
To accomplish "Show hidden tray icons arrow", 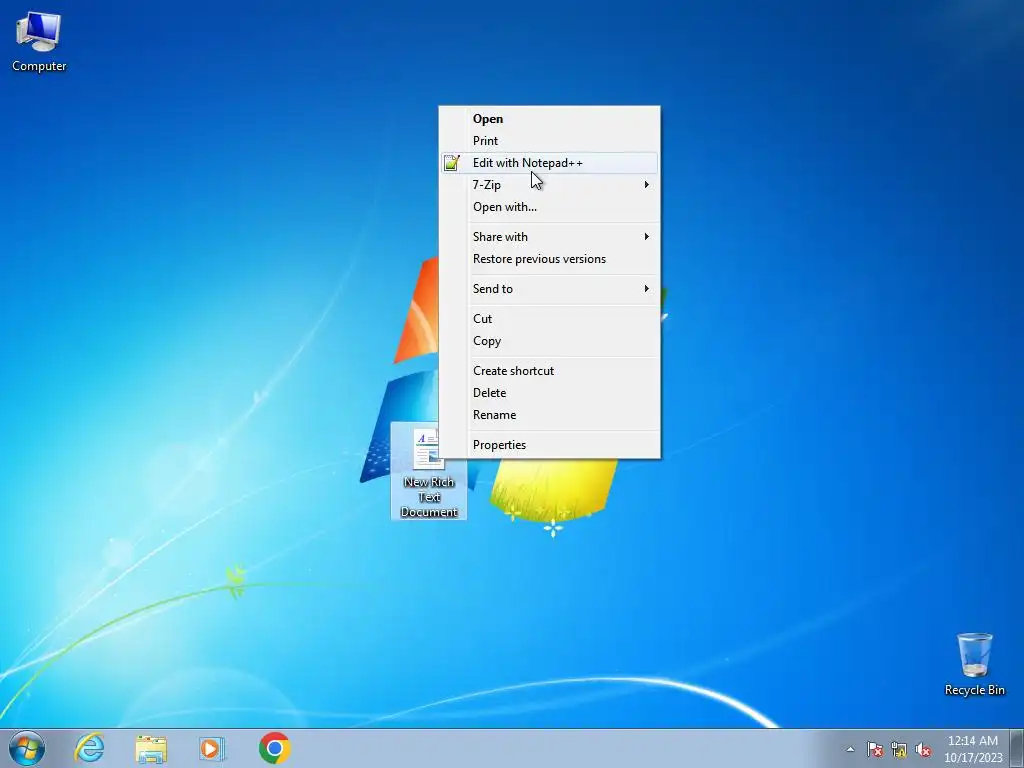I will (x=850, y=749).
